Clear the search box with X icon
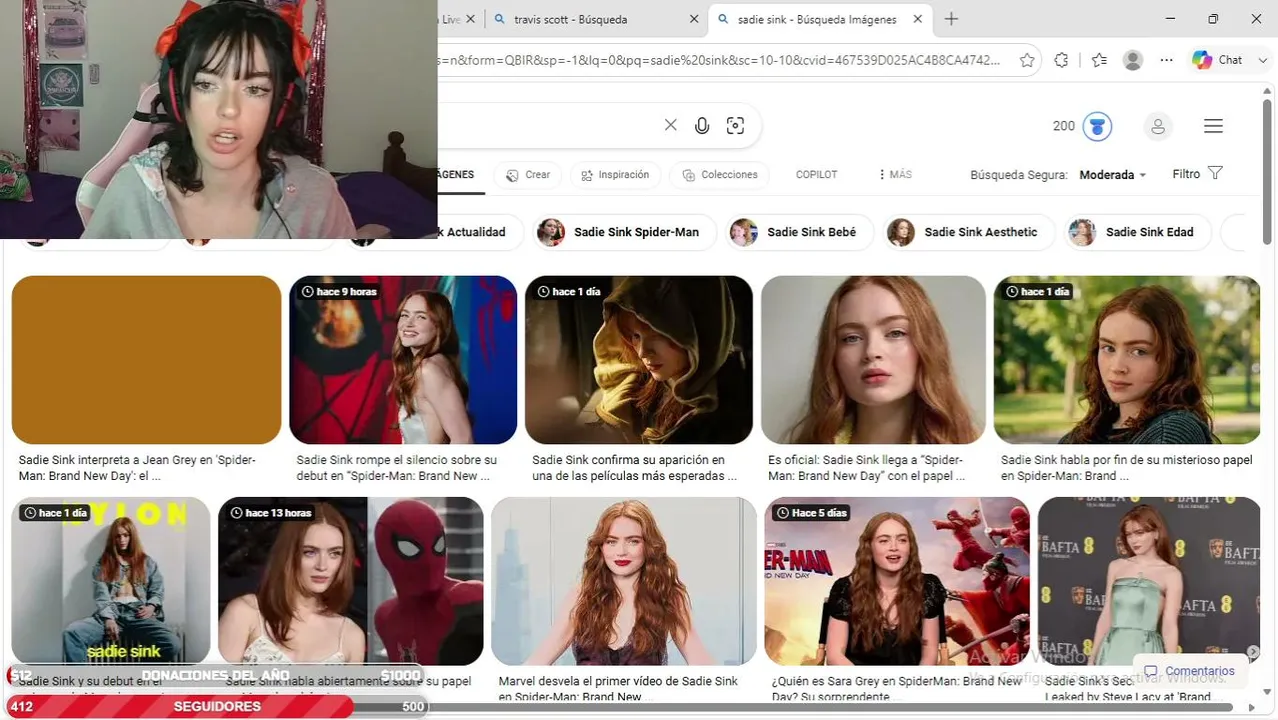Screen dimensions: 1278x720 [x=671, y=125]
